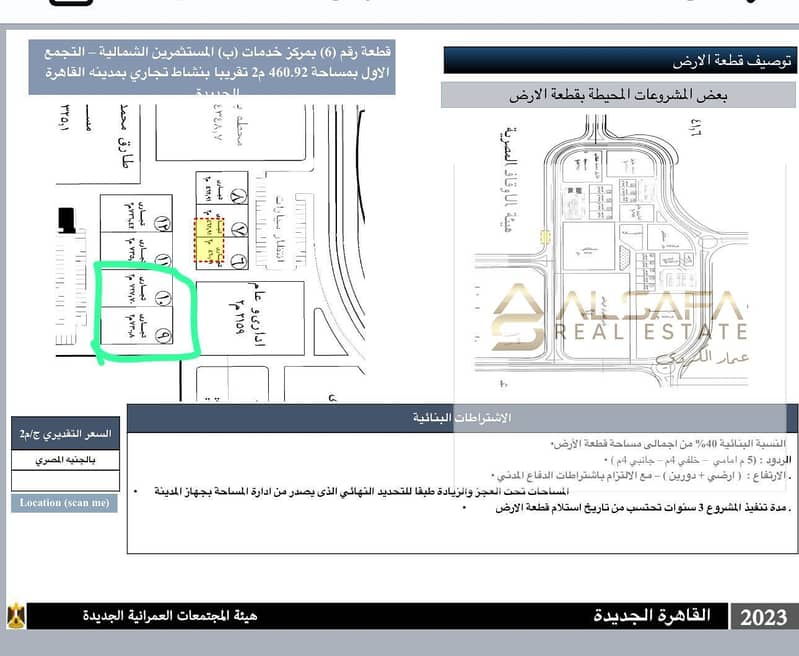This screenshot has height=656, width=799.
Task: Click the Location (scan me) button
Action: (65, 503)
